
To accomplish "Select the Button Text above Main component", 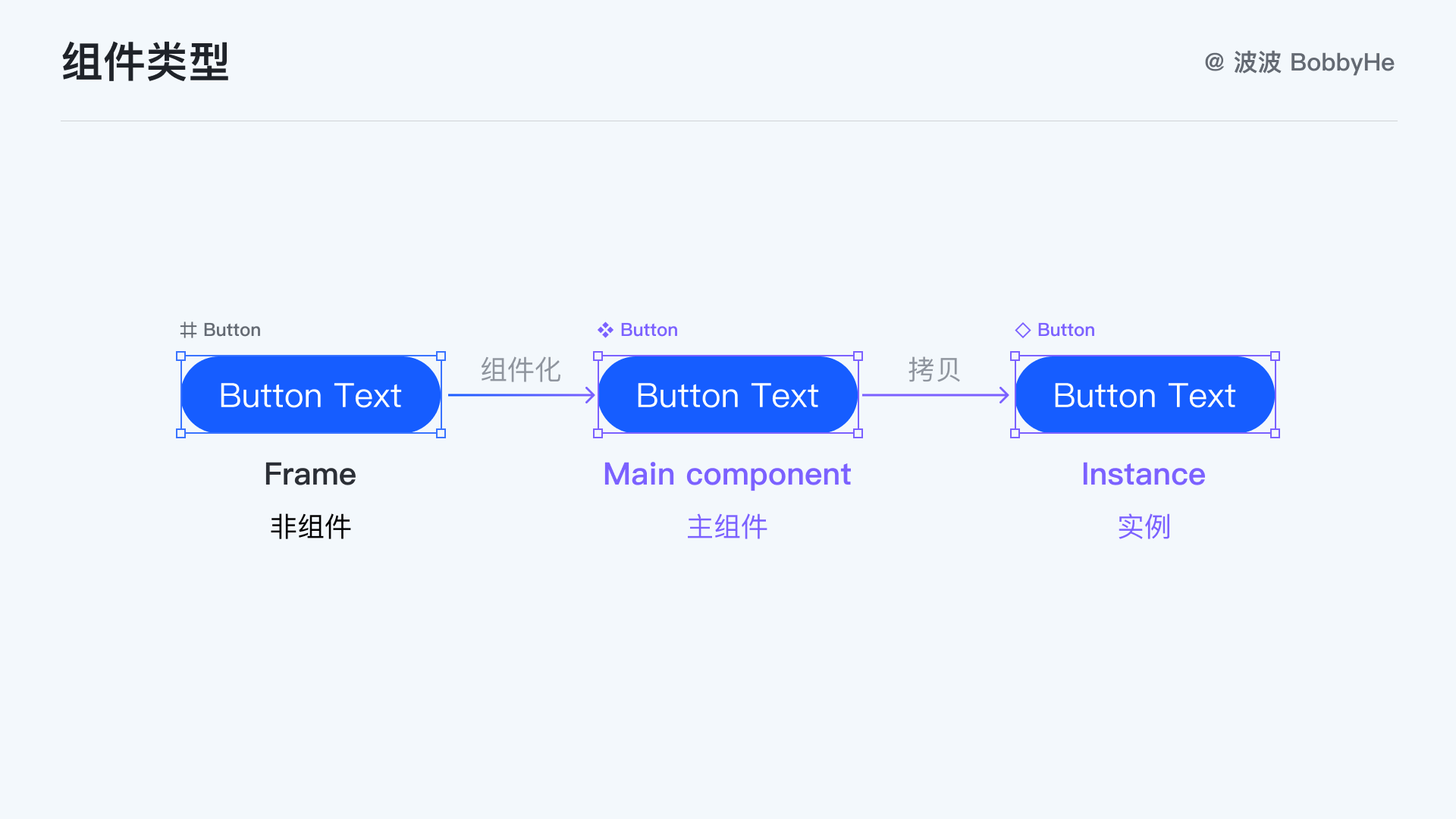I will (x=727, y=395).
